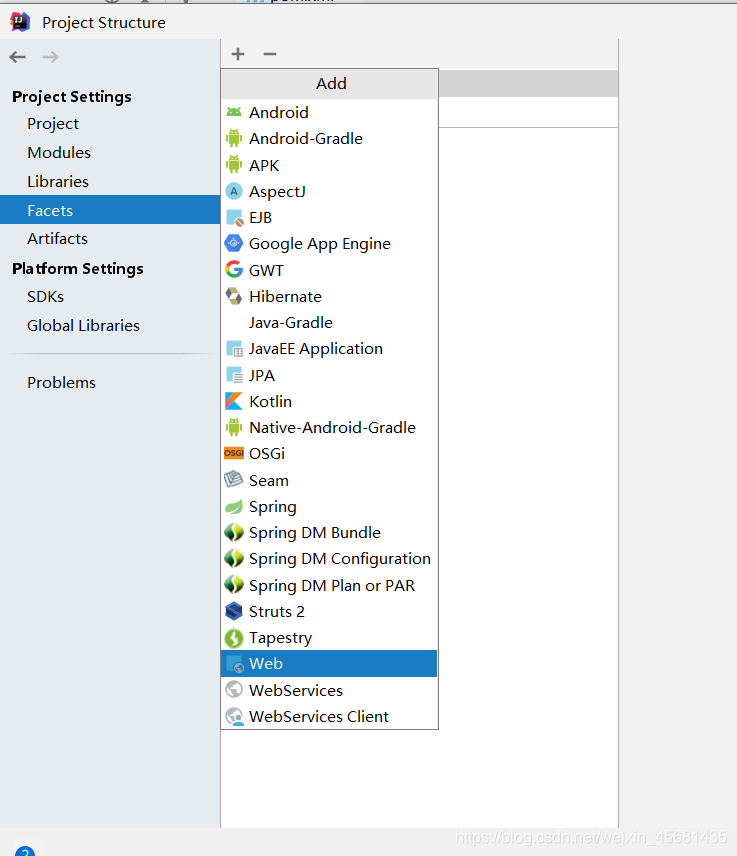This screenshot has width=737, height=856.
Task: Select the highlighted Web facet
Action: pos(329,663)
